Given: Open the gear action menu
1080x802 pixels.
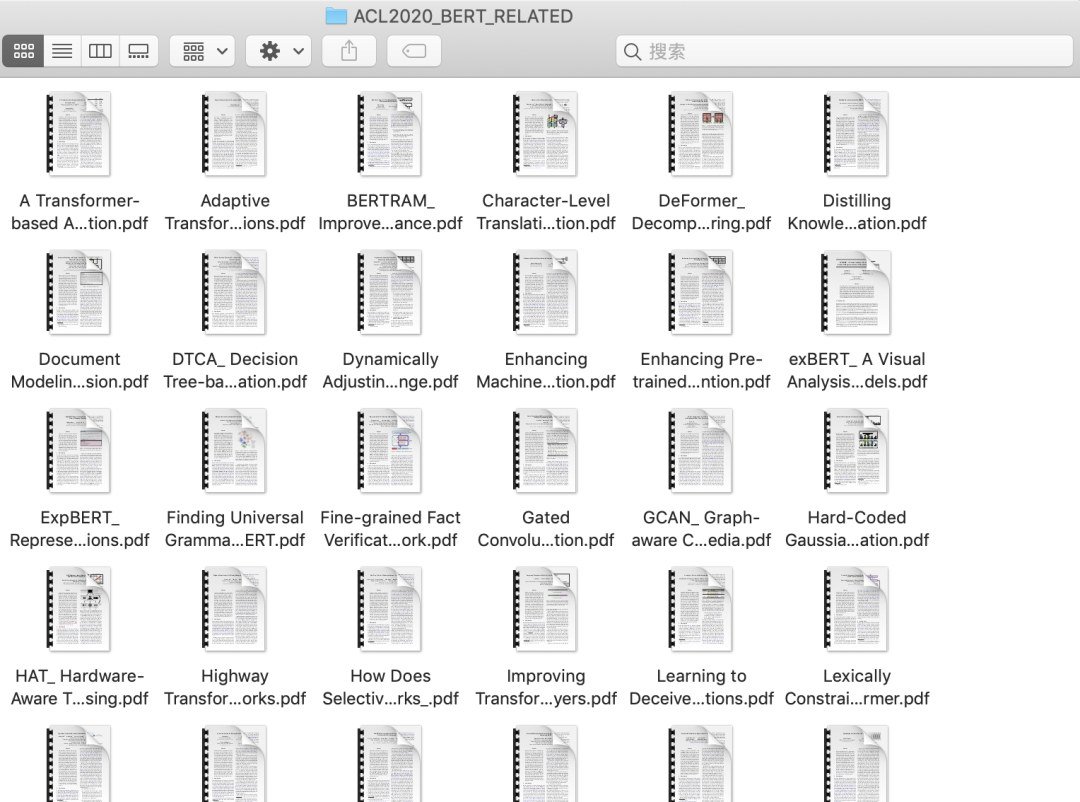Looking at the screenshot, I should pos(279,51).
